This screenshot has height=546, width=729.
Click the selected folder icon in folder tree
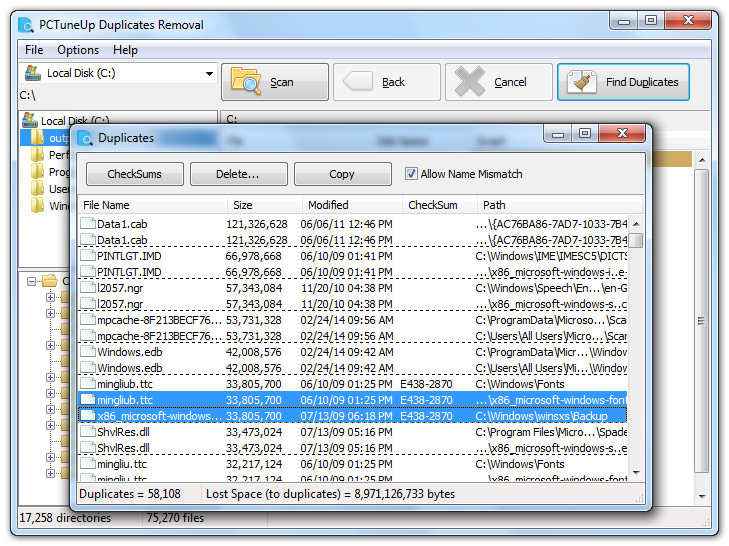point(38,138)
